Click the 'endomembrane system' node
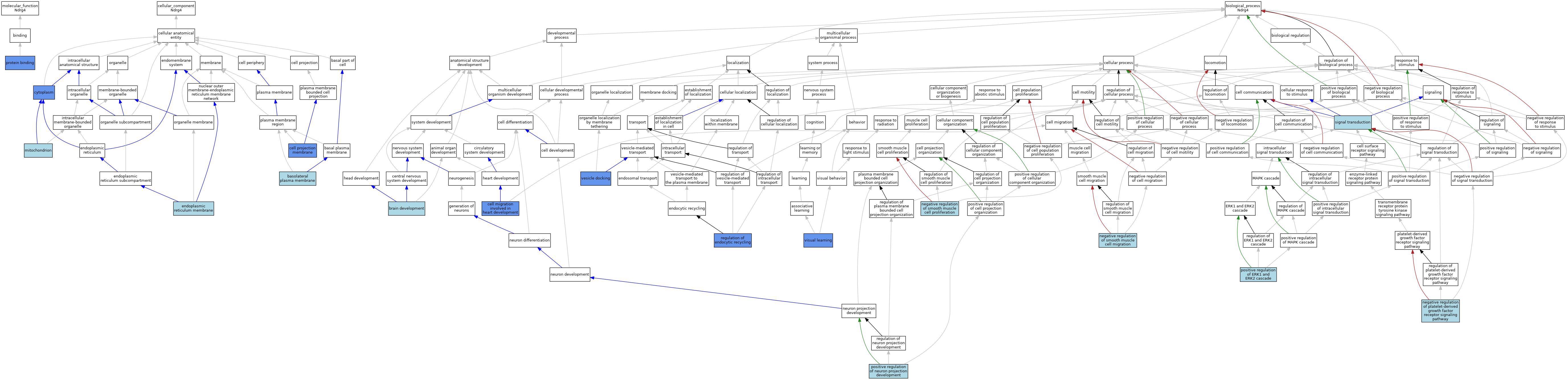This screenshot has height=380, width=1568. 176,63
